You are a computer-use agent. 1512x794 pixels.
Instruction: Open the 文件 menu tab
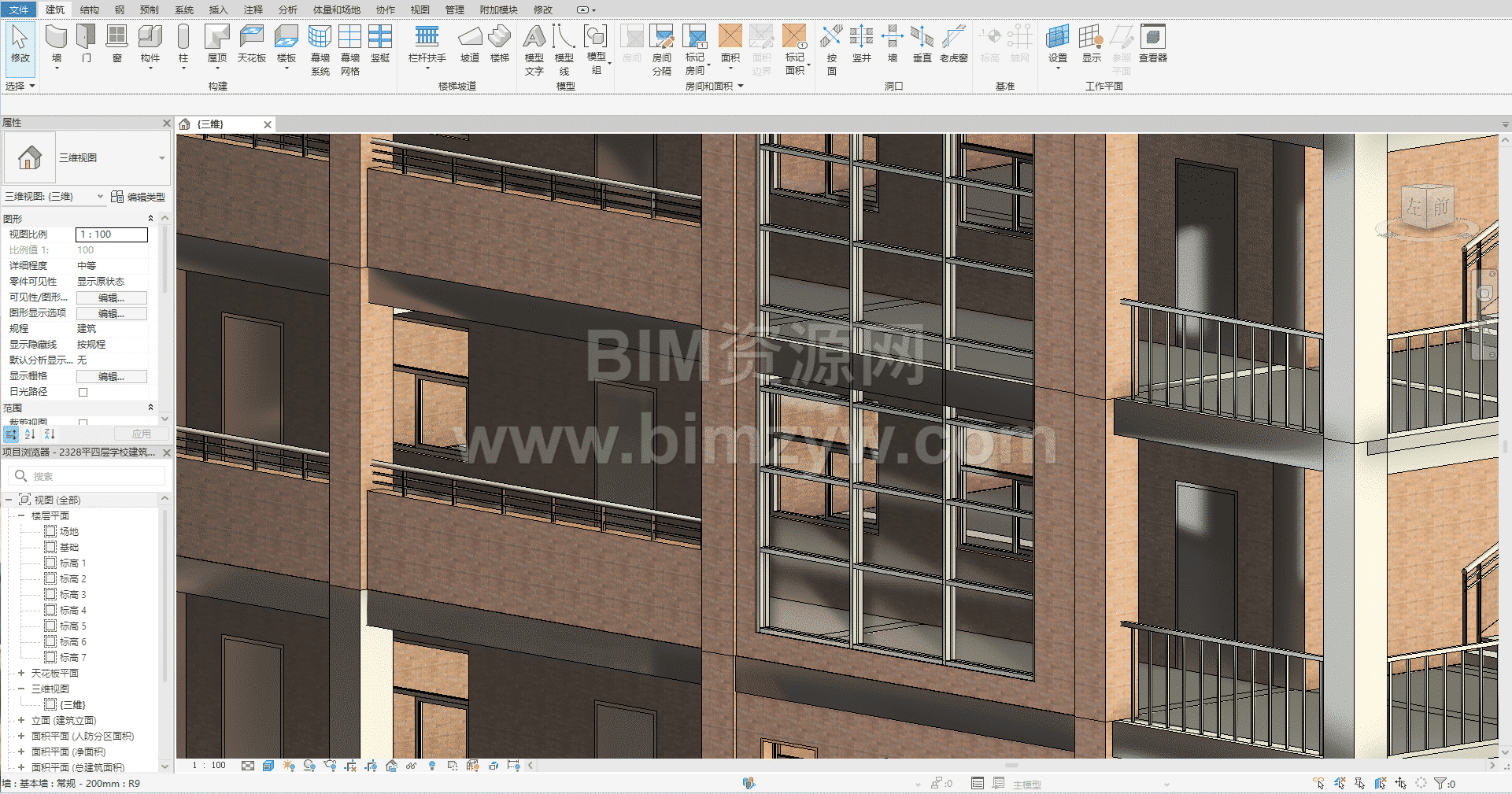click(x=18, y=9)
